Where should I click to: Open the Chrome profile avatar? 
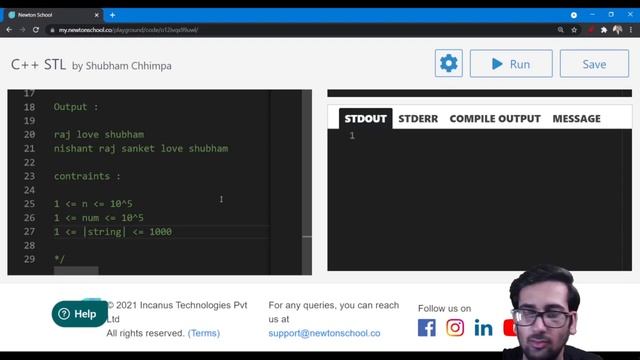coord(618,29)
